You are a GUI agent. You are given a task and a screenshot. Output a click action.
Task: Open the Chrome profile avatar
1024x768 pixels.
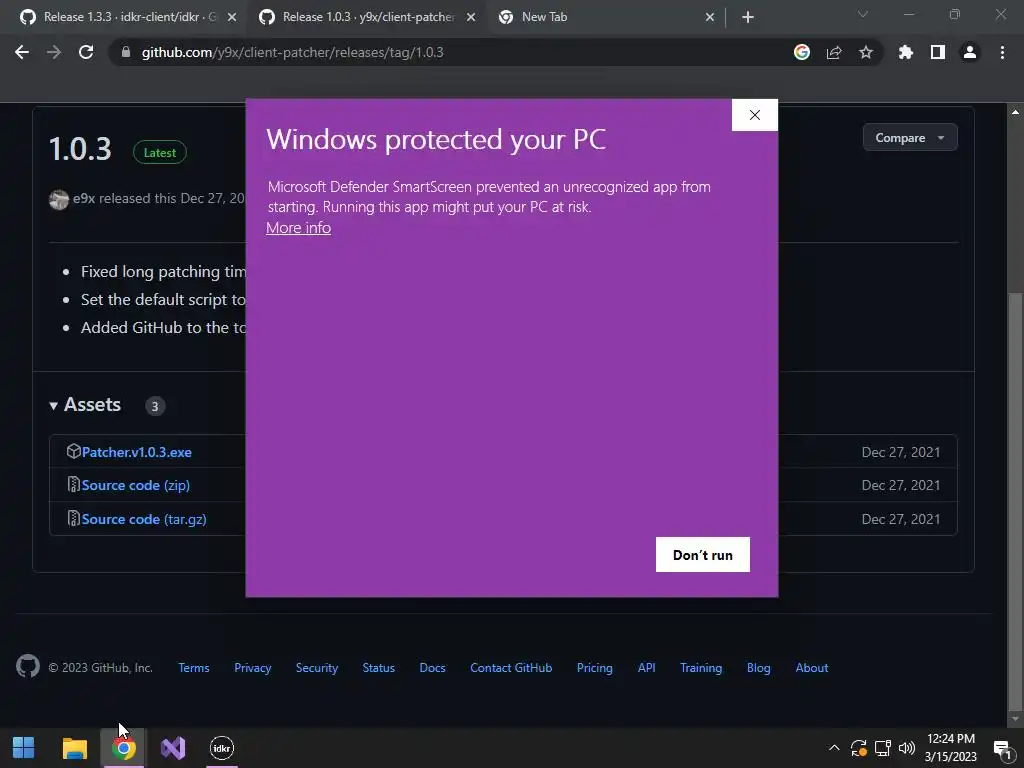pyautogui.click(x=970, y=52)
